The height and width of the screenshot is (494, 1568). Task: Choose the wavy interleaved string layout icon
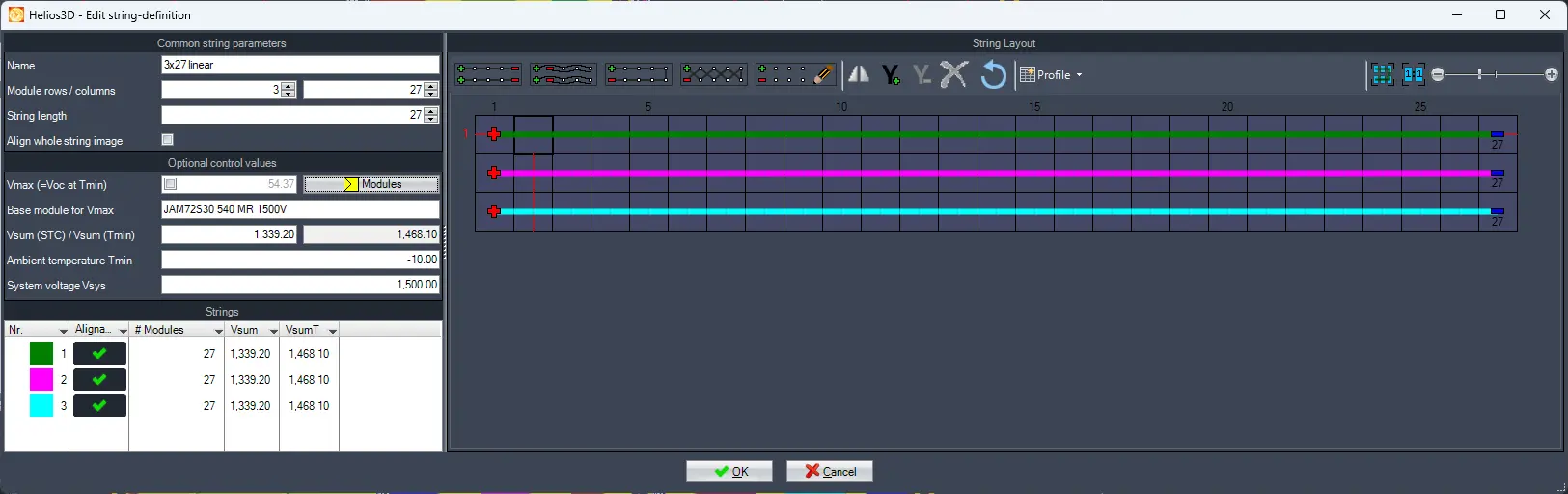[x=564, y=74]
